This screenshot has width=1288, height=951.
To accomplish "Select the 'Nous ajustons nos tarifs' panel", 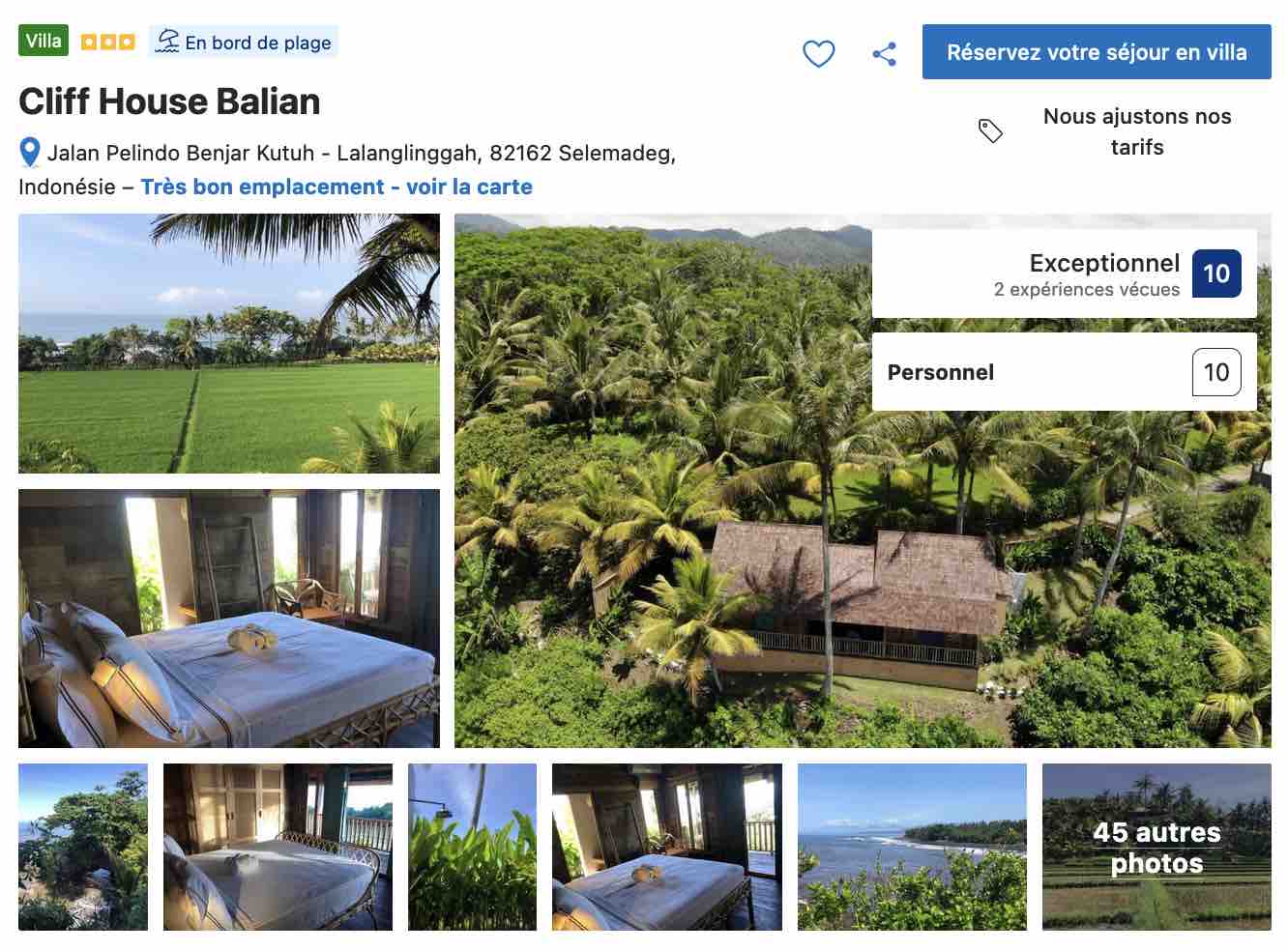I will click(x=1136, y=130).
